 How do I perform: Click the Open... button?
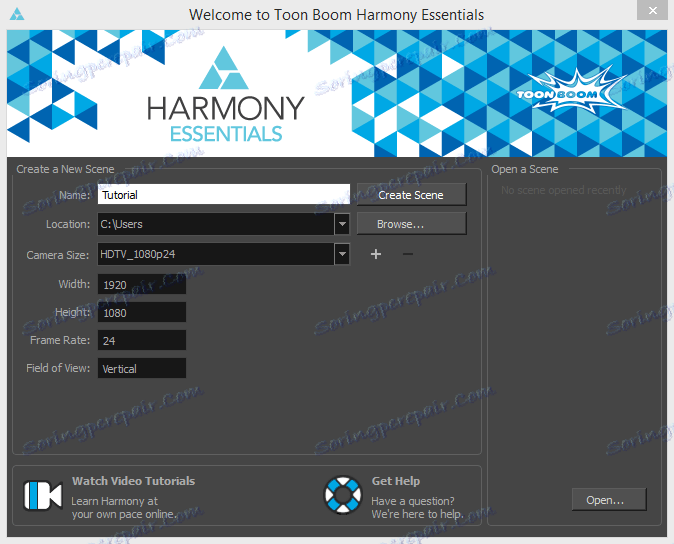click(x=609, y=499)
